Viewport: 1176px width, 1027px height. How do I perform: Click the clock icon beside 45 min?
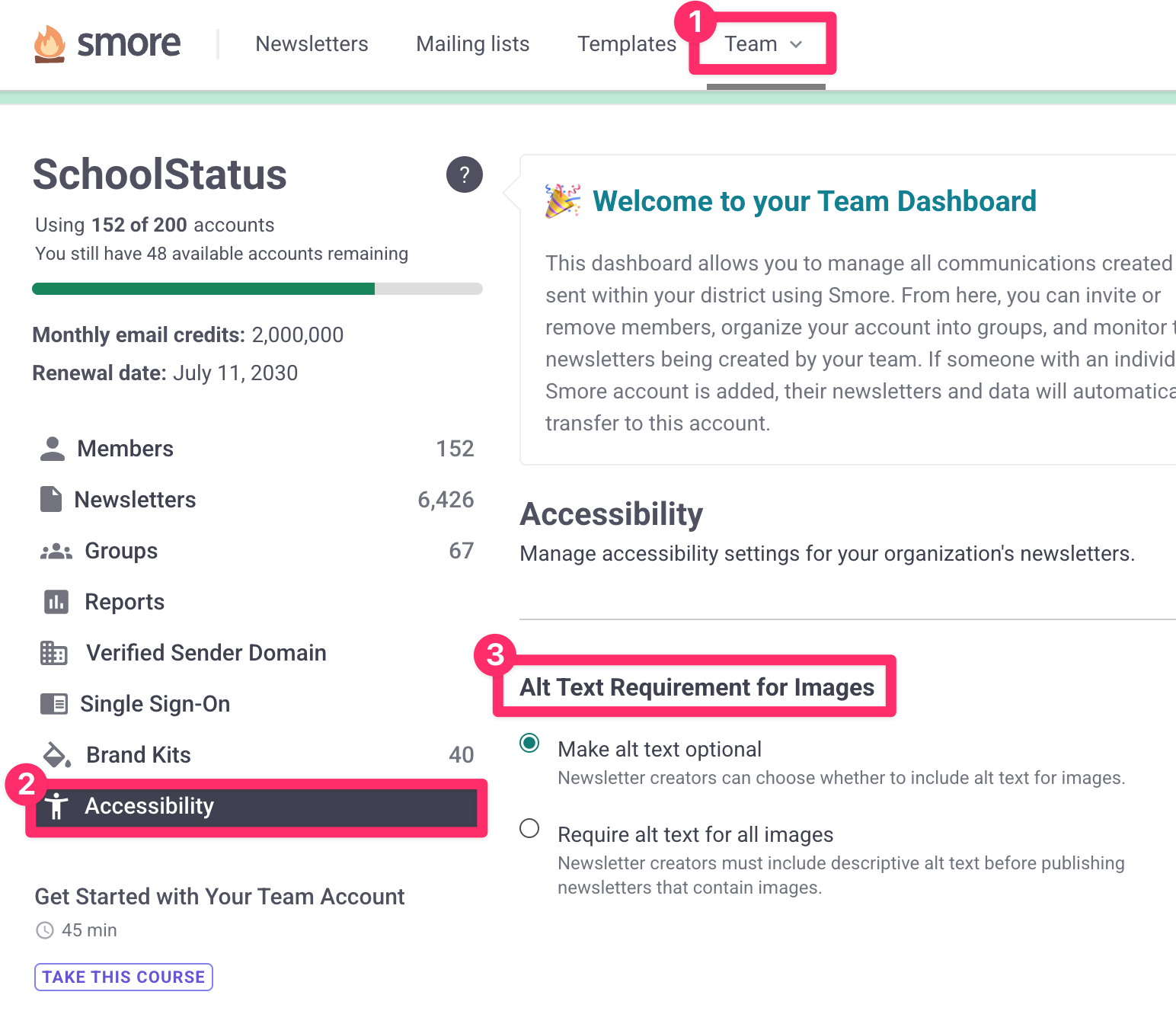(x=45, y=930)
